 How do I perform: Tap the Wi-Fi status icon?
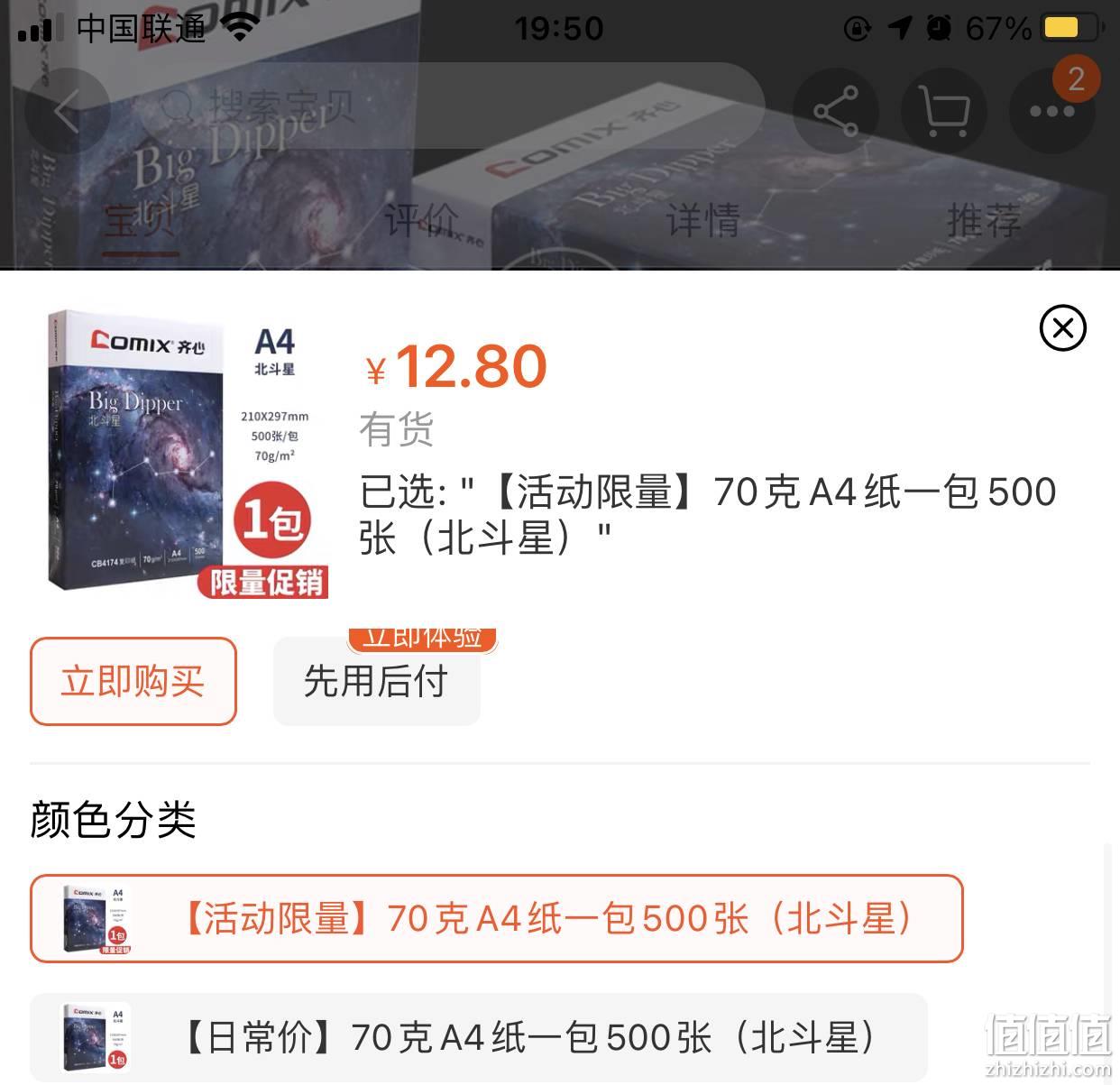[x=240, y=27]
